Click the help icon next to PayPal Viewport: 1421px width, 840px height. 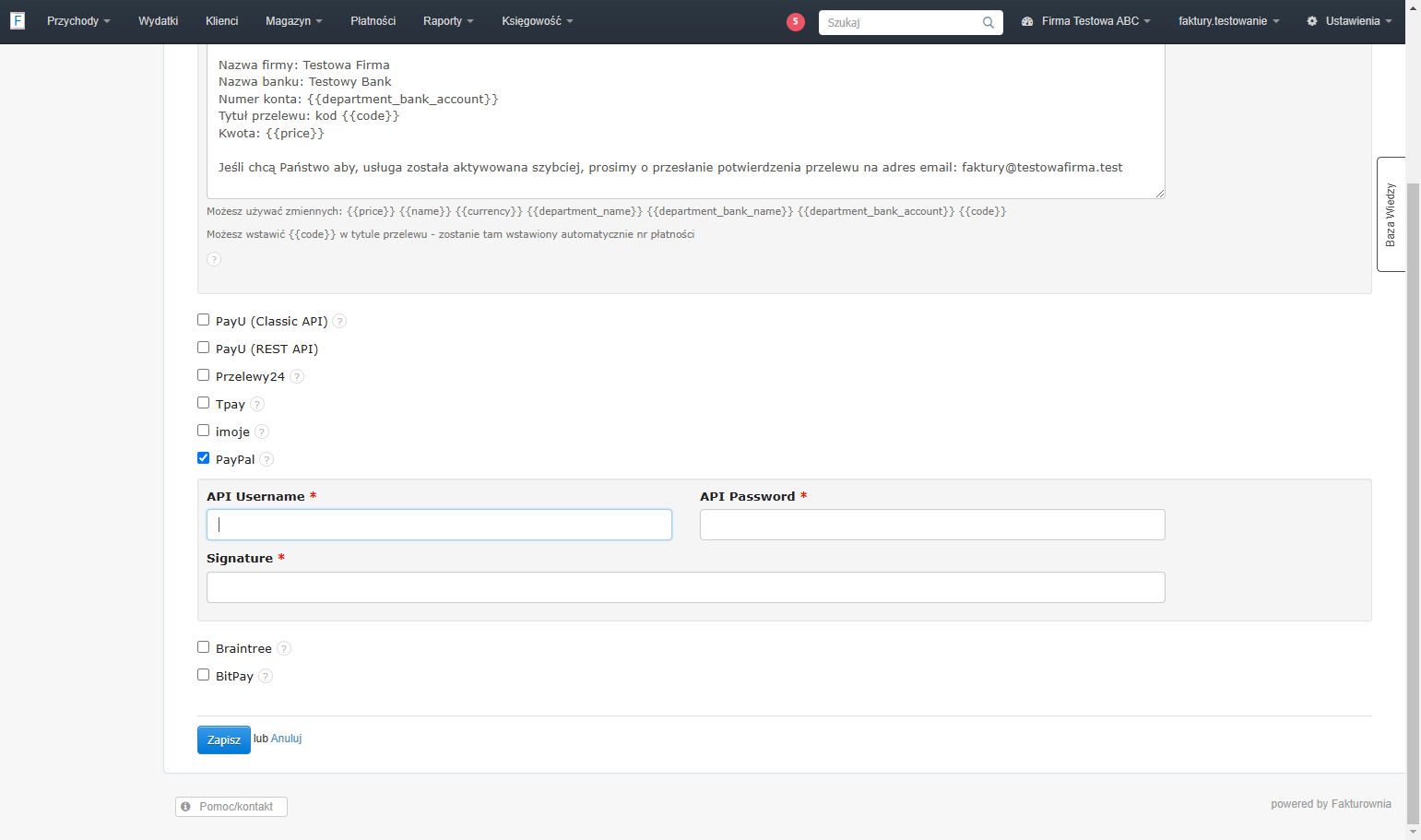pyautogui.click(x=266, y=459)
